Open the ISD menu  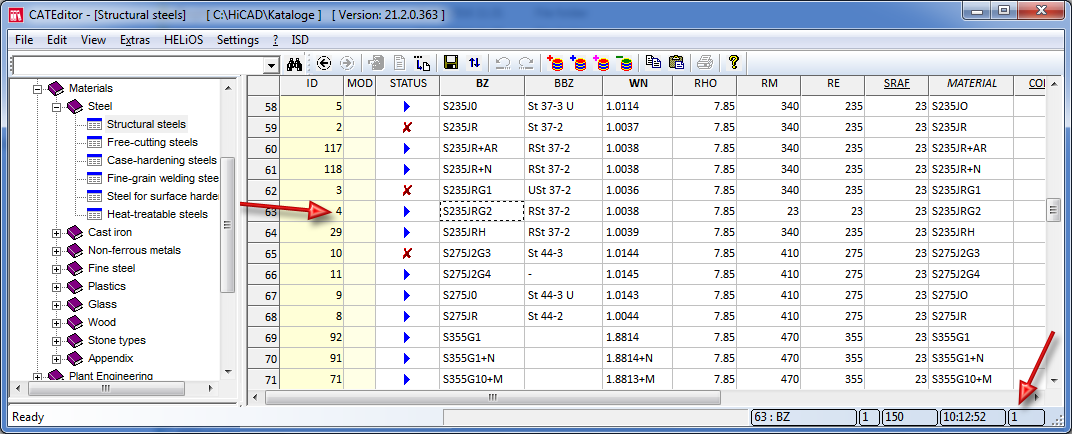point(300,40)
